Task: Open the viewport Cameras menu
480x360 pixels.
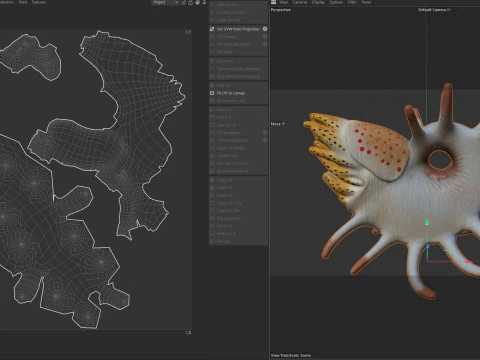Action: tap(300, 2)
